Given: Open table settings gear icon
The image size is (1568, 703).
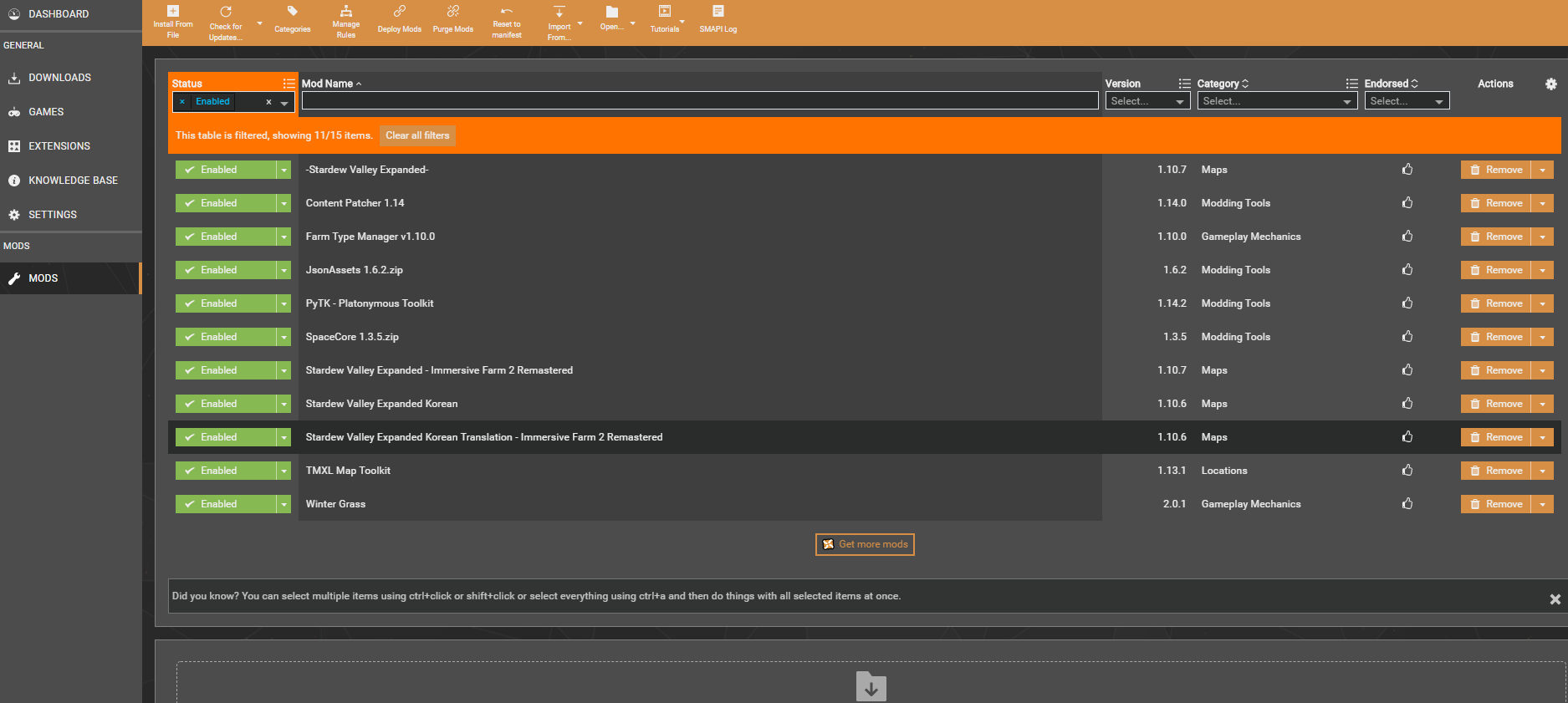Looking at the screenshot, I should click(1551, 84).
